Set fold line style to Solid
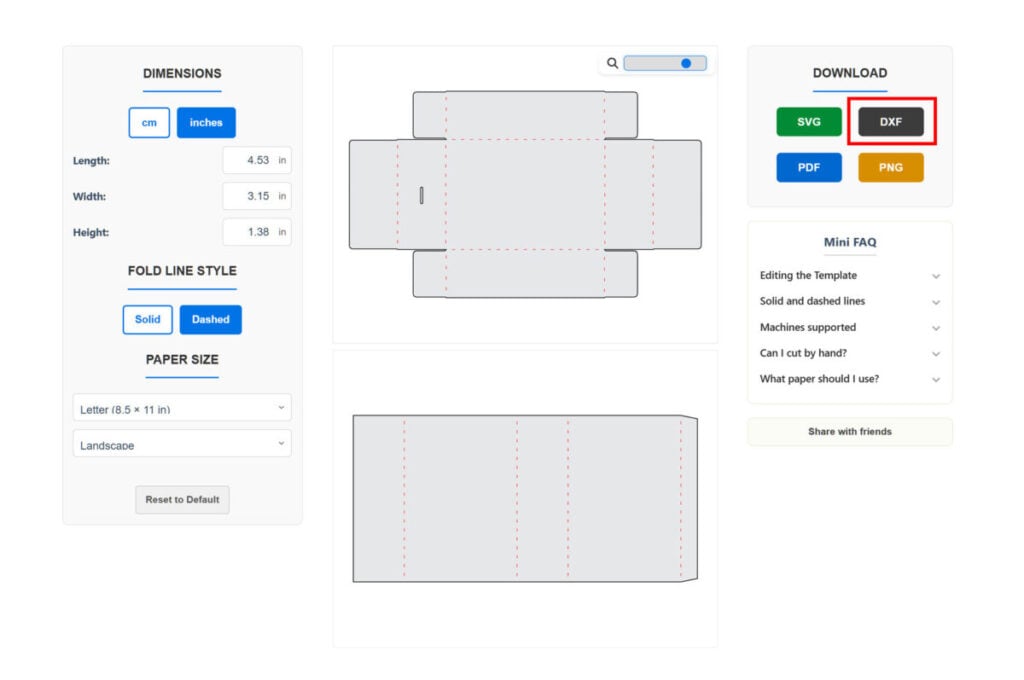 (x=147, y=320)
